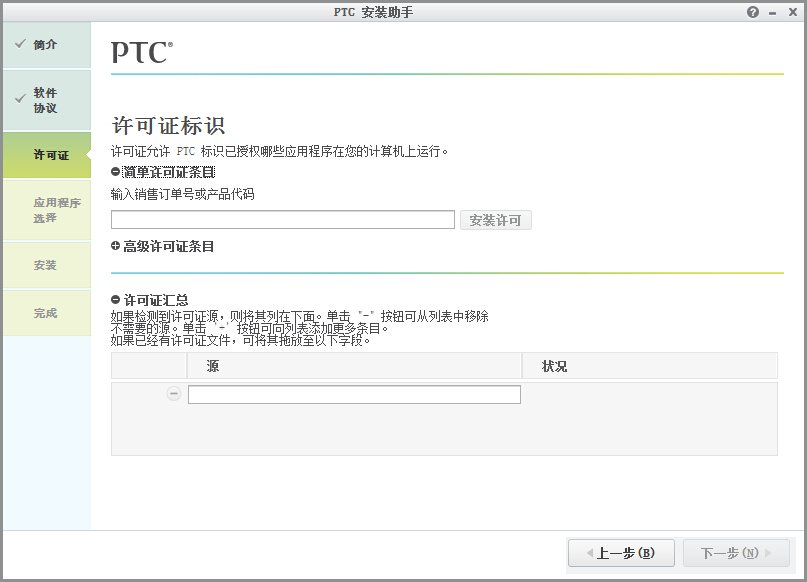Focus the license source path field
Viewport: 807px width, 582px height.
(354, 395)
